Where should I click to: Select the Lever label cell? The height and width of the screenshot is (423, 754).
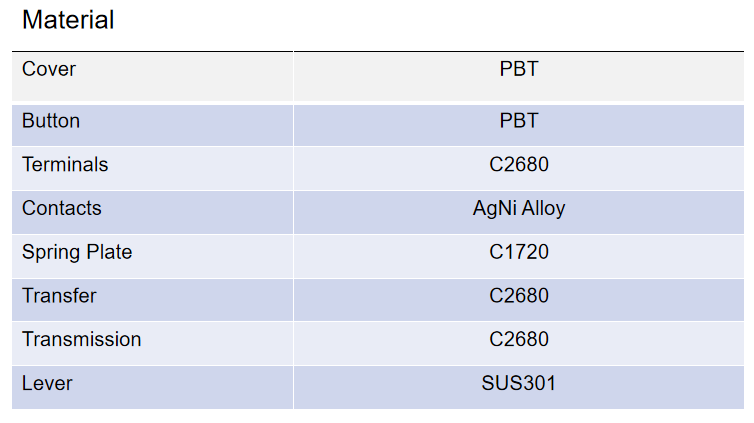pos(47,383)
